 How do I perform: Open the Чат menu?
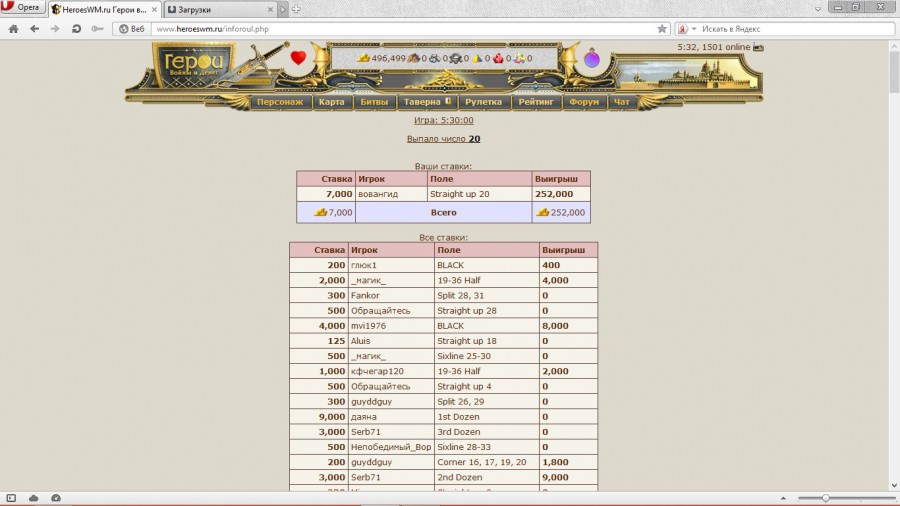(x=622, y=102)
